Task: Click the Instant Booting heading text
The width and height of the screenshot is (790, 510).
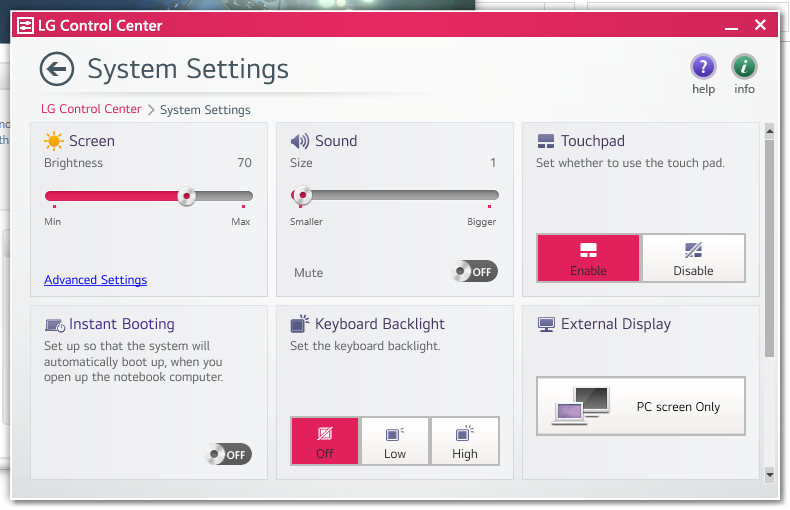Action: [x=122, y=324]
